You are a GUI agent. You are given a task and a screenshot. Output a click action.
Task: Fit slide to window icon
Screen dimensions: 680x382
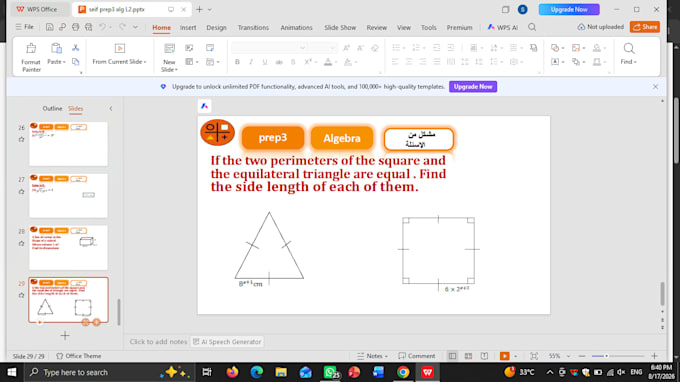pos(534,356)
